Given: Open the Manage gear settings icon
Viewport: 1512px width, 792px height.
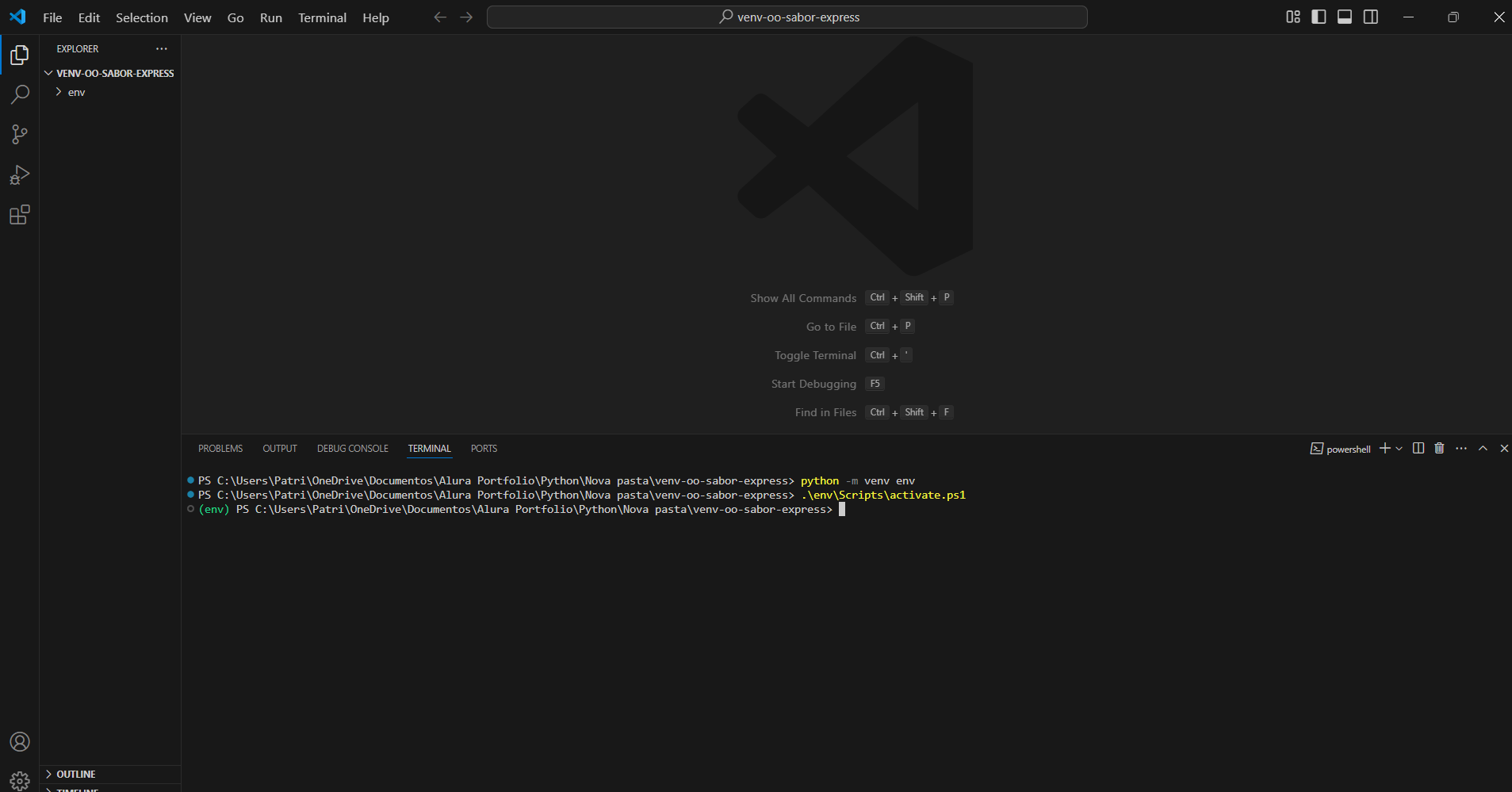Looking at the screenshot, I should click(x=20, y=781).
